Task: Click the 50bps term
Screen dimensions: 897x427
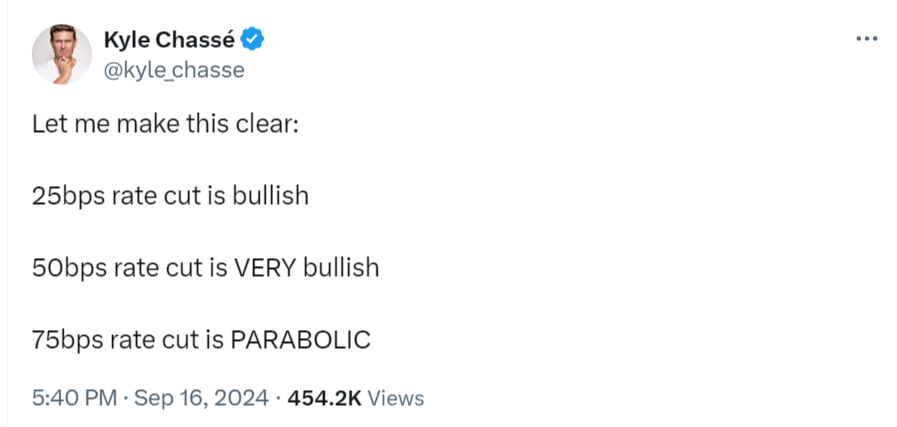Action: [69, 268]
